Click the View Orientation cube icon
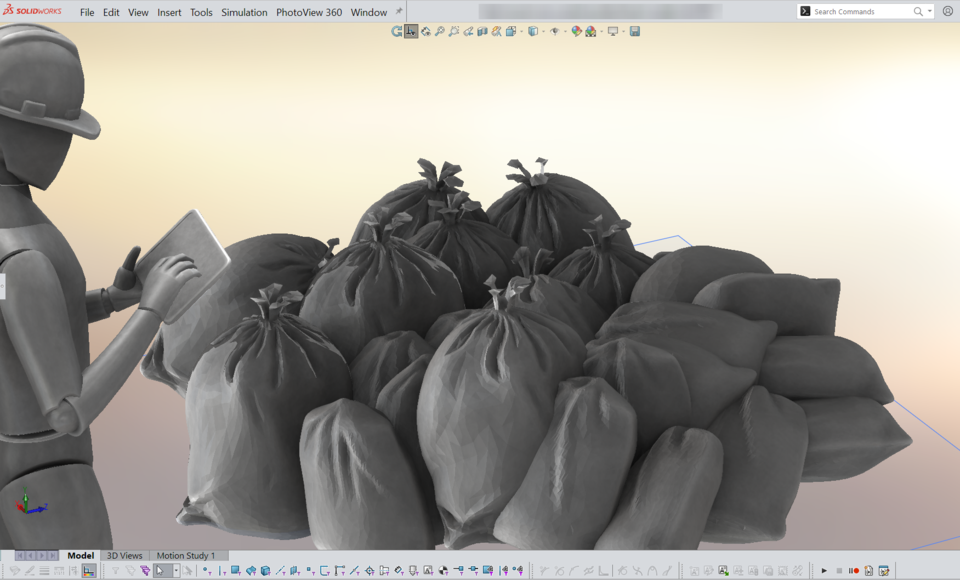960x580 pixels. 511,31
